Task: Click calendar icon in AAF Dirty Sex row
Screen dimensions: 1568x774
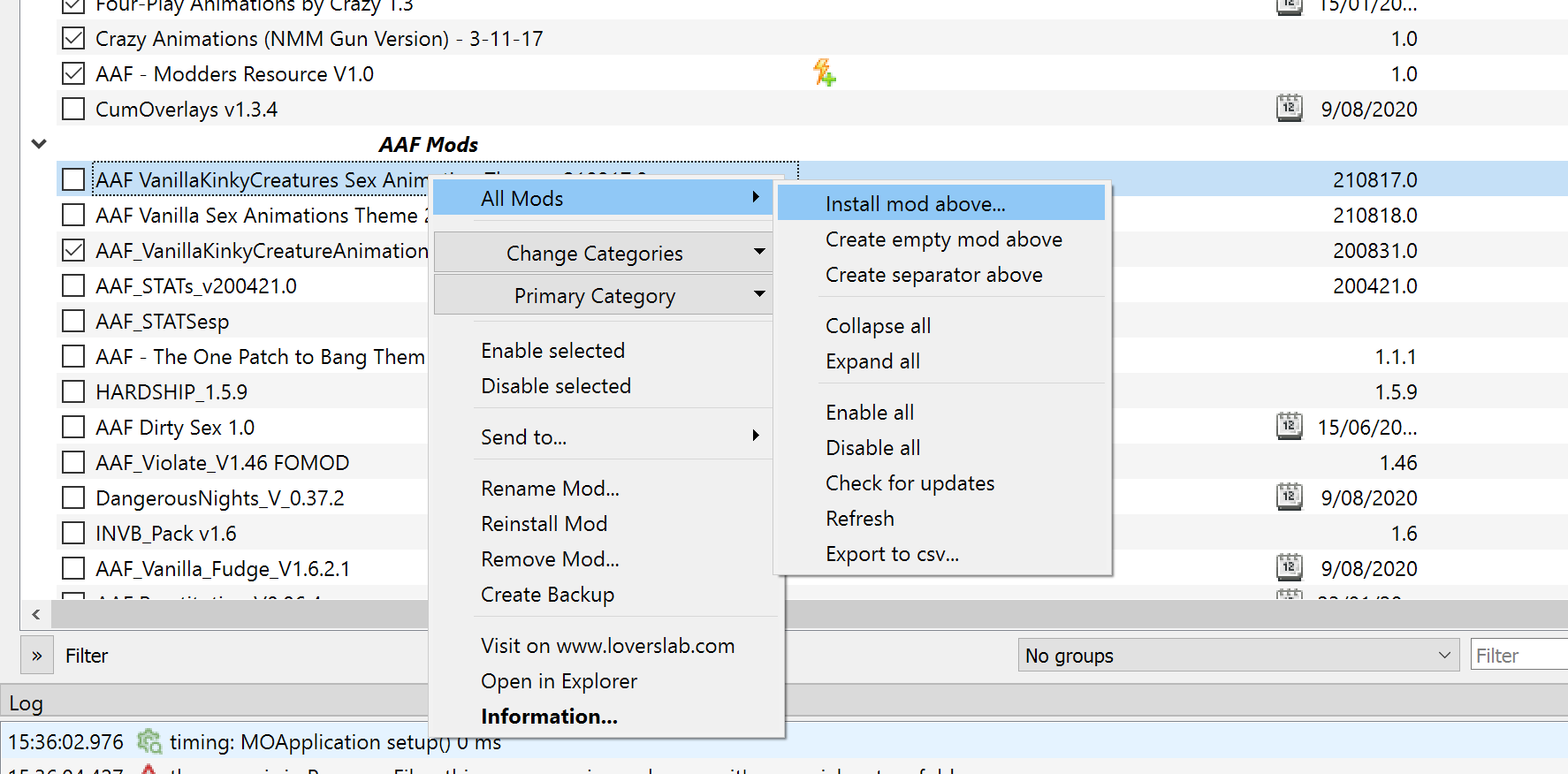Action: click(1289, 427)
